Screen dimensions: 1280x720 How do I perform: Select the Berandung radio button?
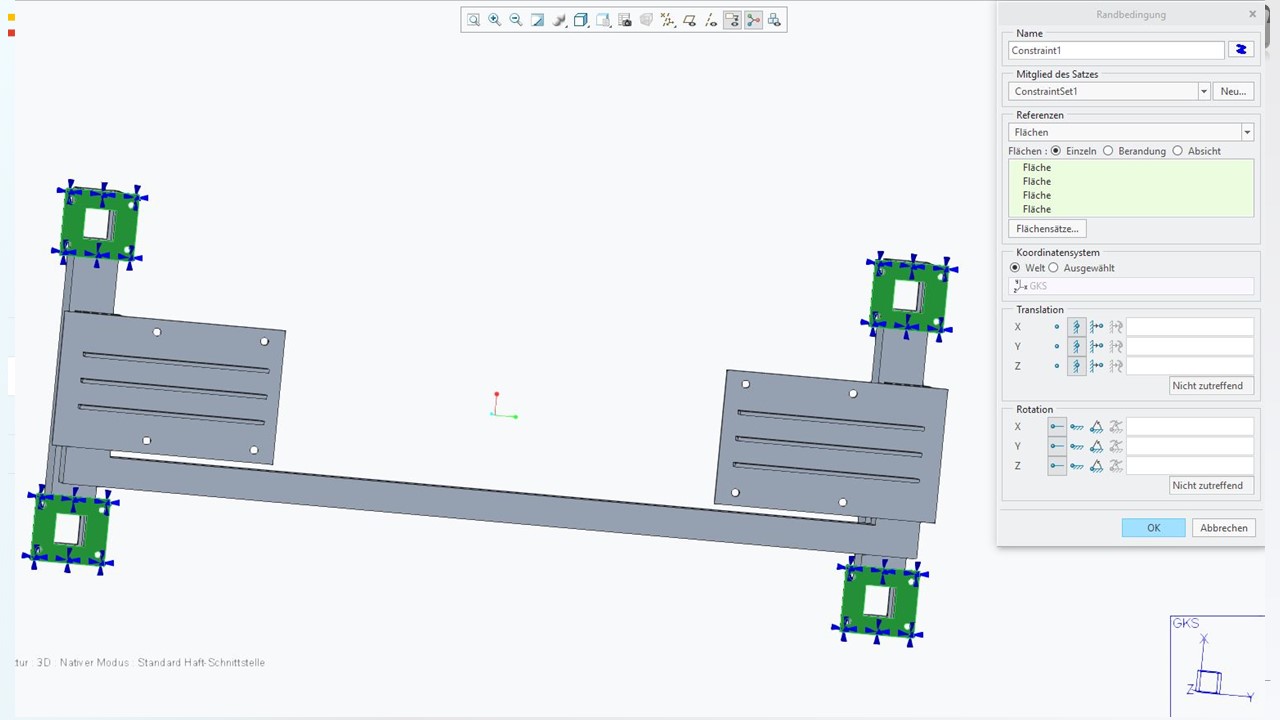click(x=1108, y=151)
